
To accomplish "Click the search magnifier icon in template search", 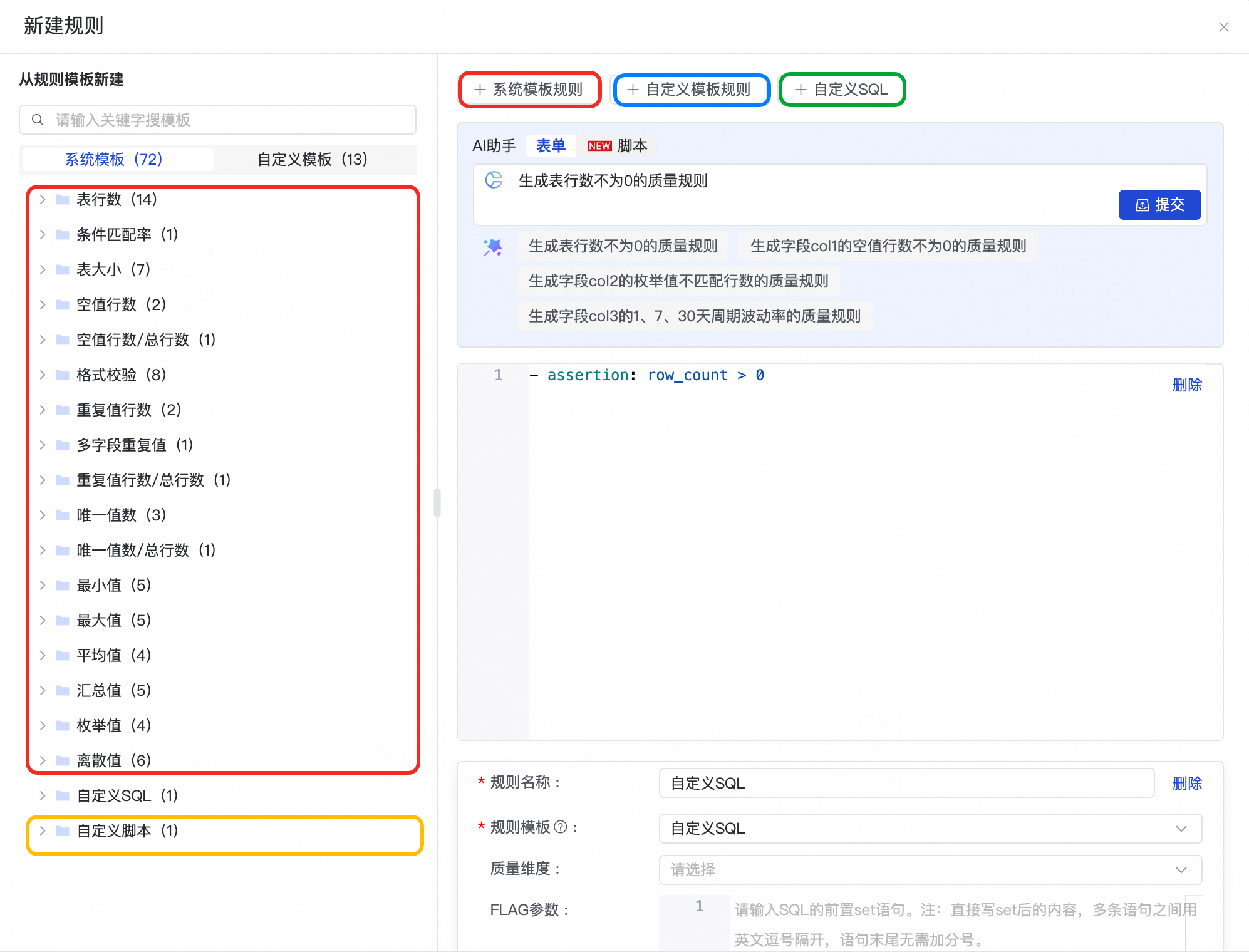I will click(38, 120).
